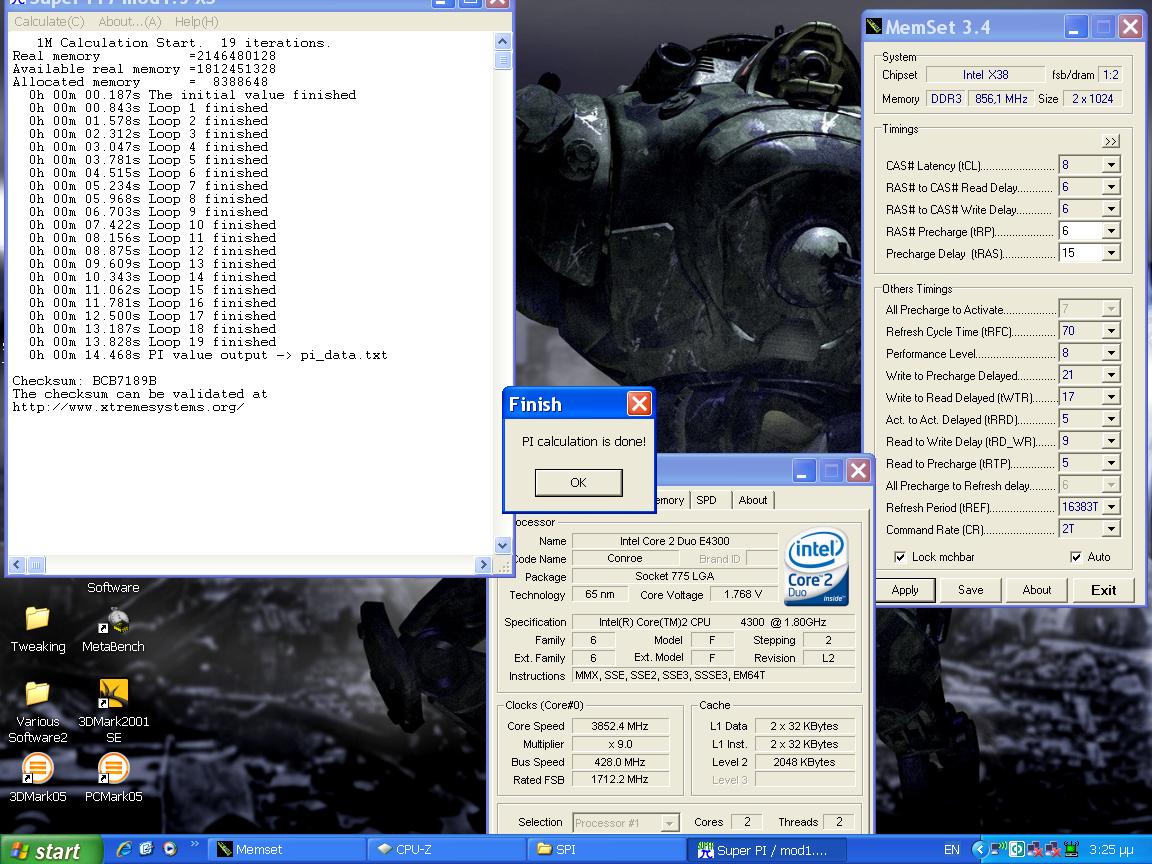
Task: Open Refresh Period (tREF) dropdown
Action: pos(1110,508)
